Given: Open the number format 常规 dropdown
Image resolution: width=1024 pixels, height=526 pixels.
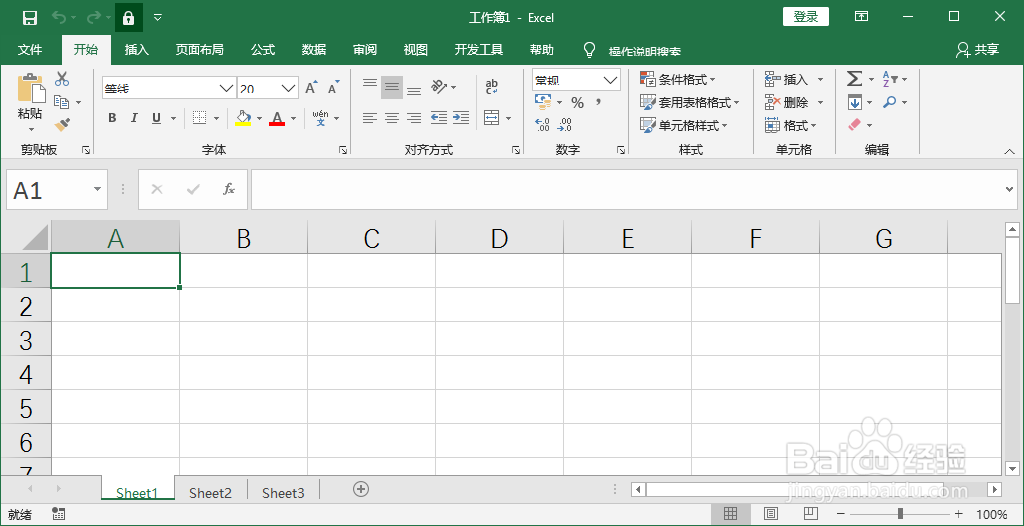Looking at the screenshot, I should click(611, 80).
